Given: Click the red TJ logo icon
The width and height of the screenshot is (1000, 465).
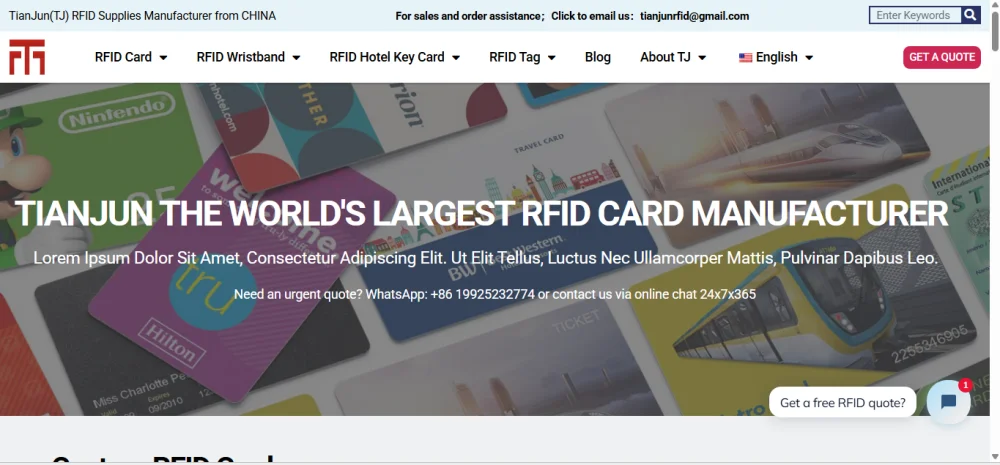Looking at the screenshot, I should [x=27, y=57].
